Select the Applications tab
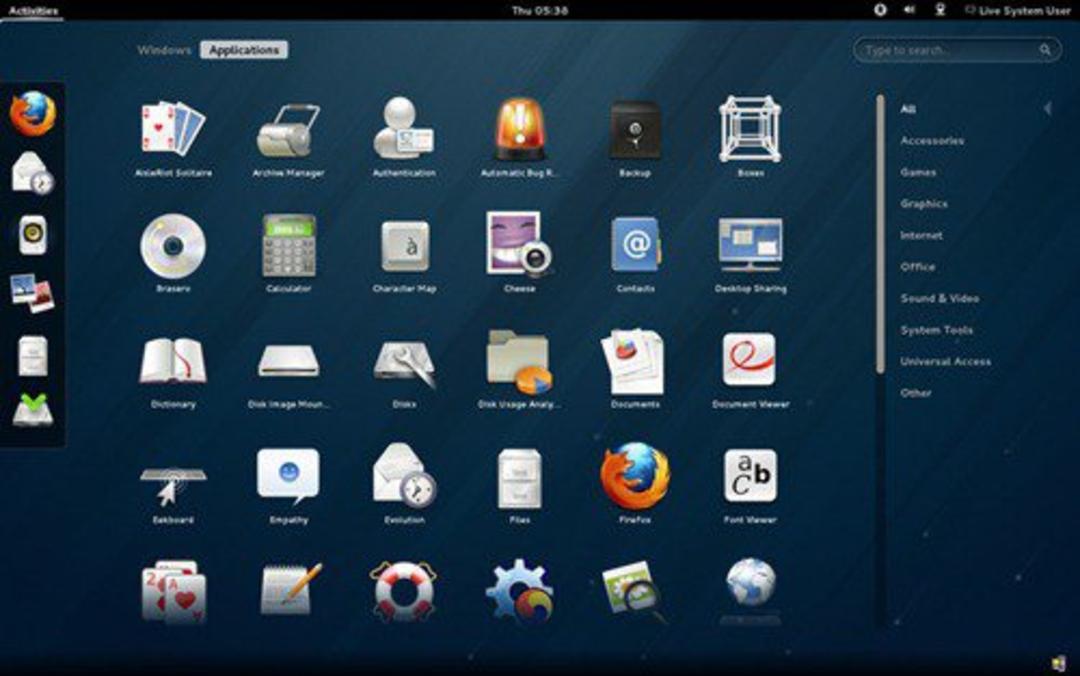 point(244,50)
